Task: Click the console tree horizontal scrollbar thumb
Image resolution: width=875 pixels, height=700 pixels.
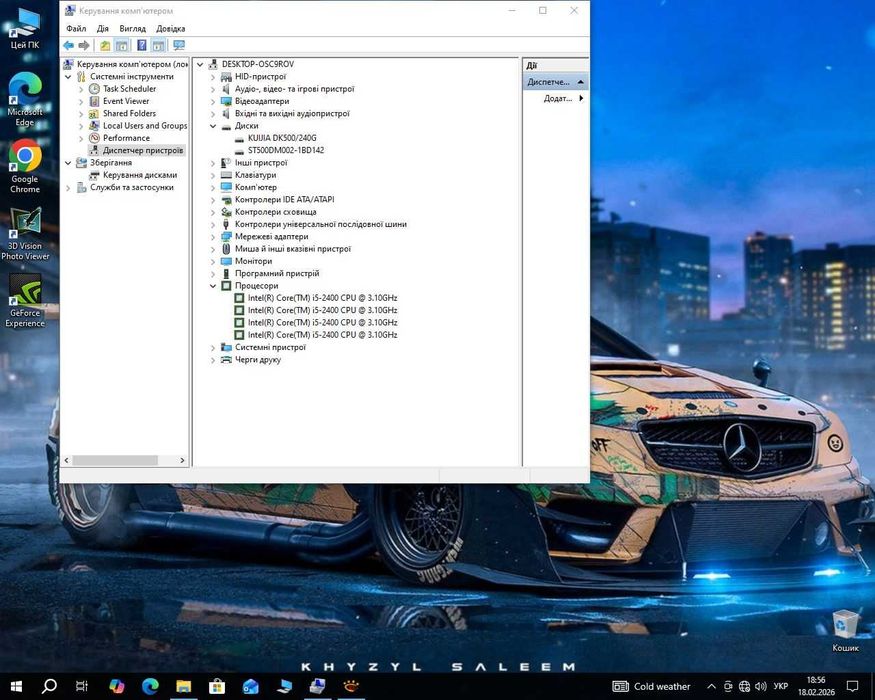Action: click(115, 461)
